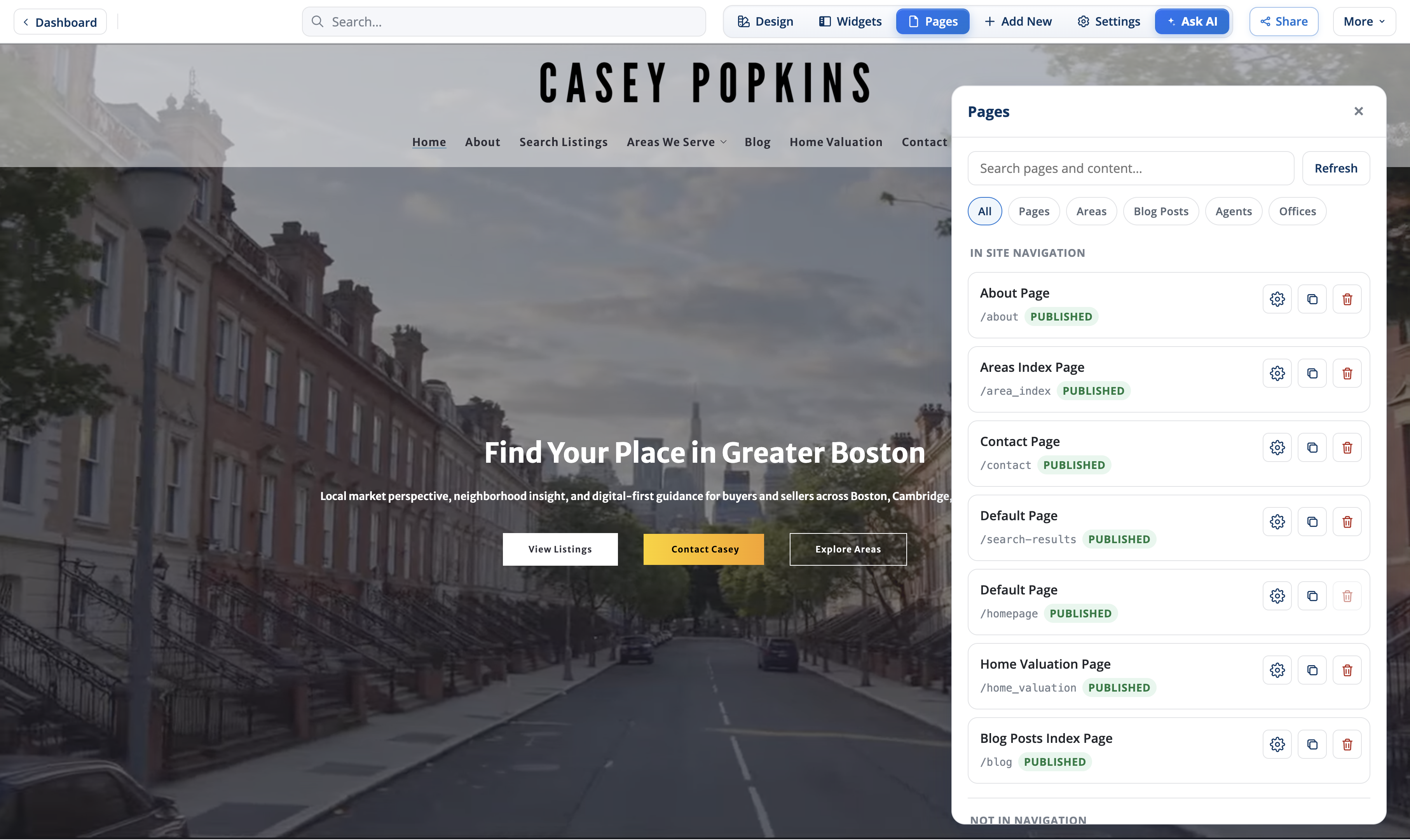The width and height of the screenshot is (1410, 840).
Task: Open settings for /homepage Default Page
Action: point(1277,596)
